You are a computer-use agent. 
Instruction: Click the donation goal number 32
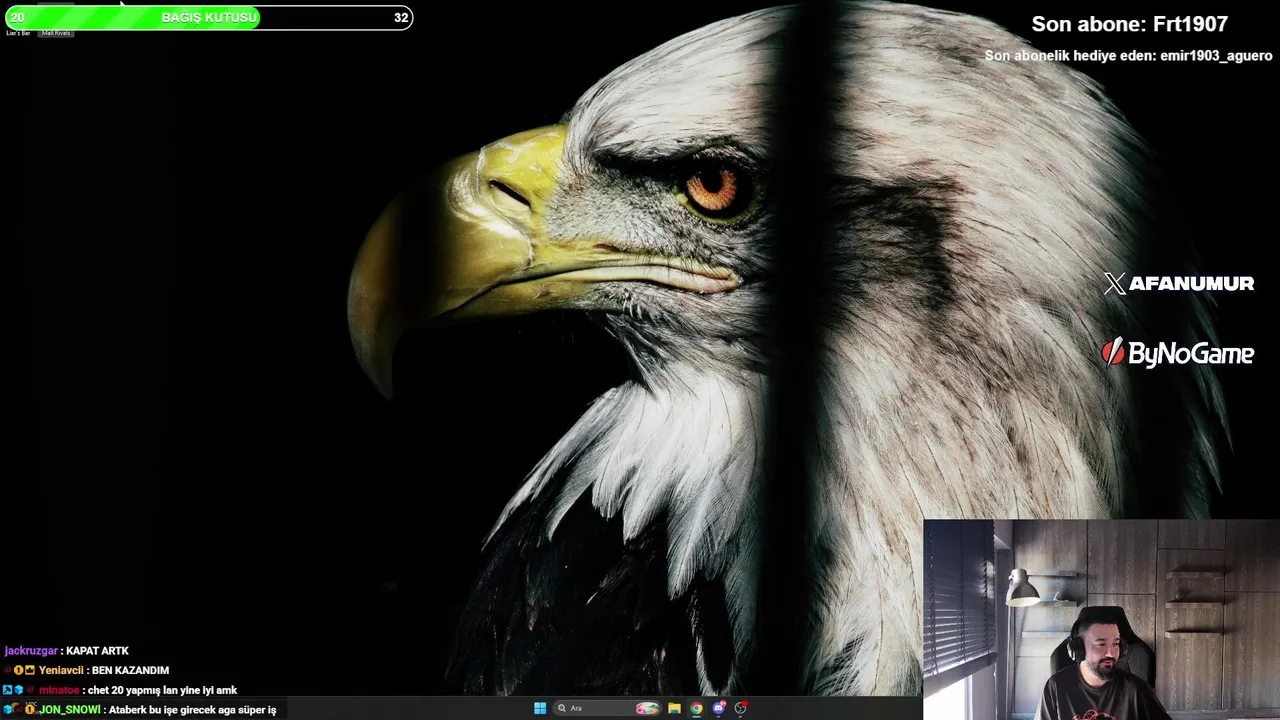point(401,17)
